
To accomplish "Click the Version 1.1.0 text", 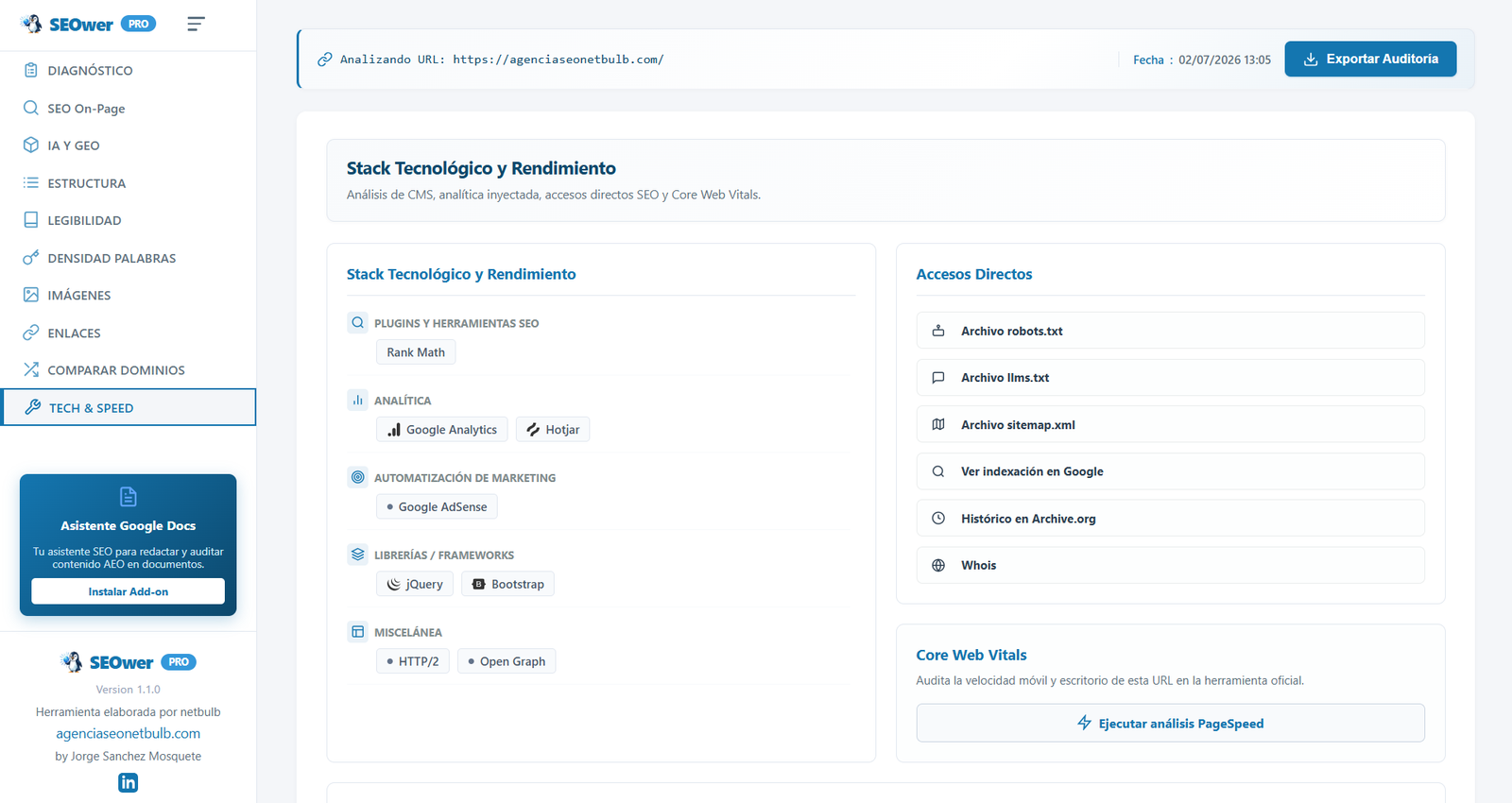I will click(x=129, y=690).
